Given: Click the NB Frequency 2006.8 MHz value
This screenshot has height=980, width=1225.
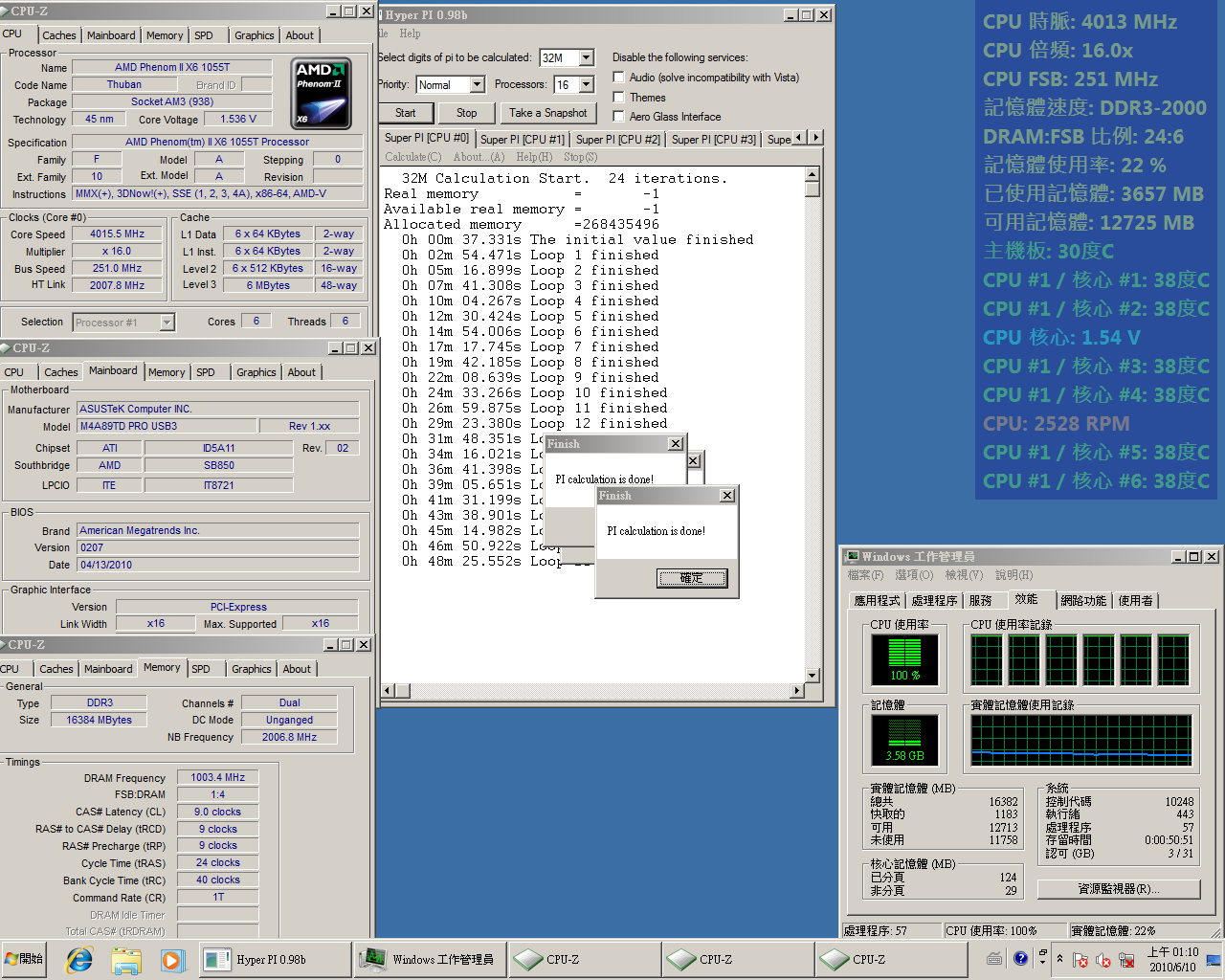Looking at the screenshot, I should pos(289,737).
